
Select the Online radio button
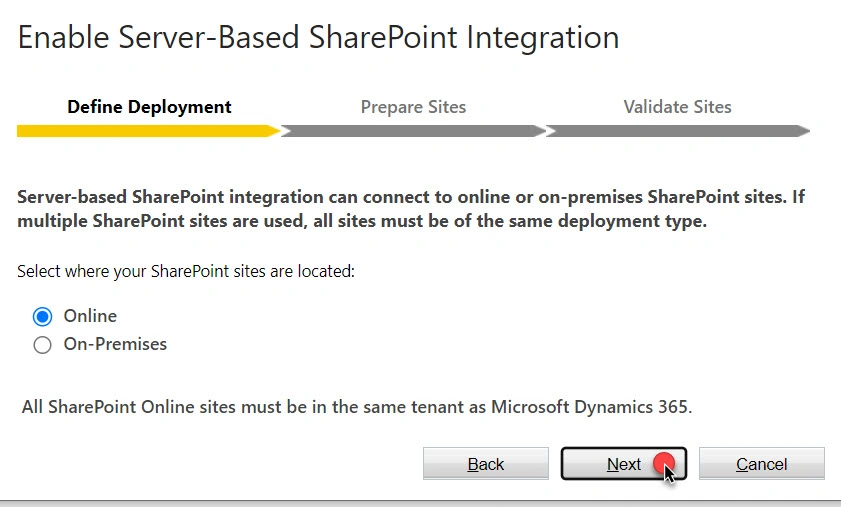(42, 317)
